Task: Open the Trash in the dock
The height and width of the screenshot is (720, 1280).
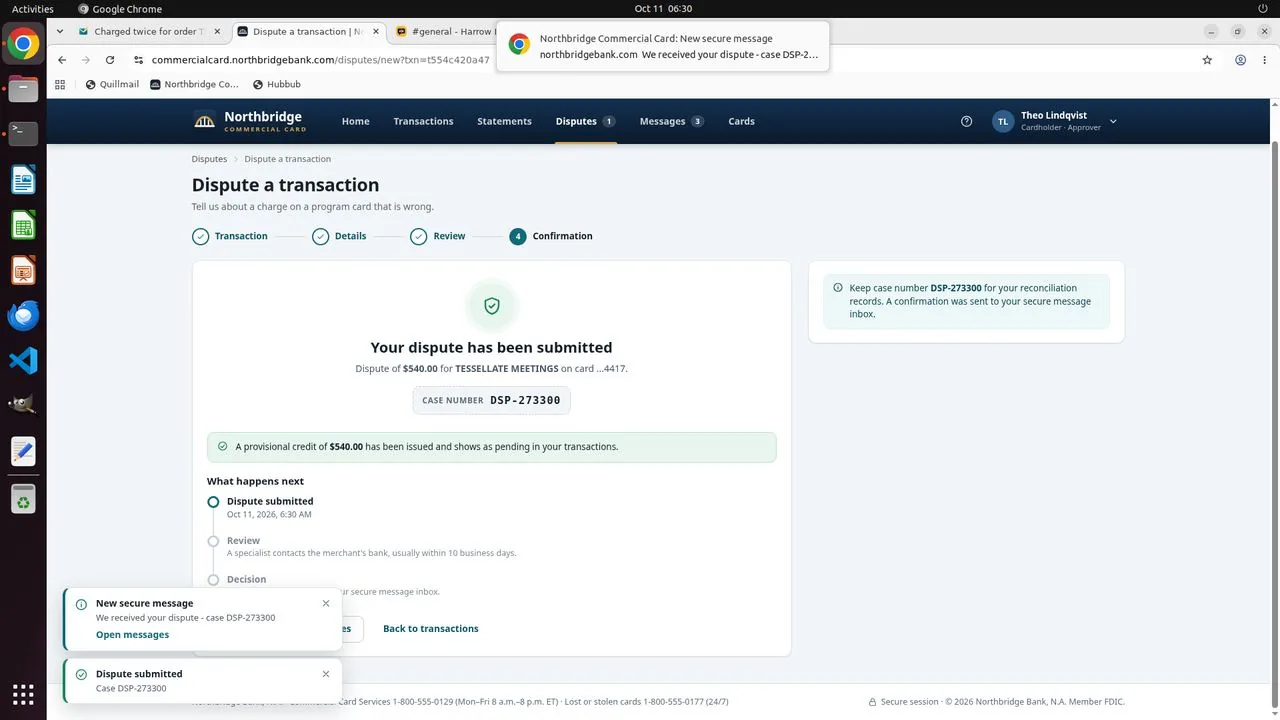Action: (23, 497)
